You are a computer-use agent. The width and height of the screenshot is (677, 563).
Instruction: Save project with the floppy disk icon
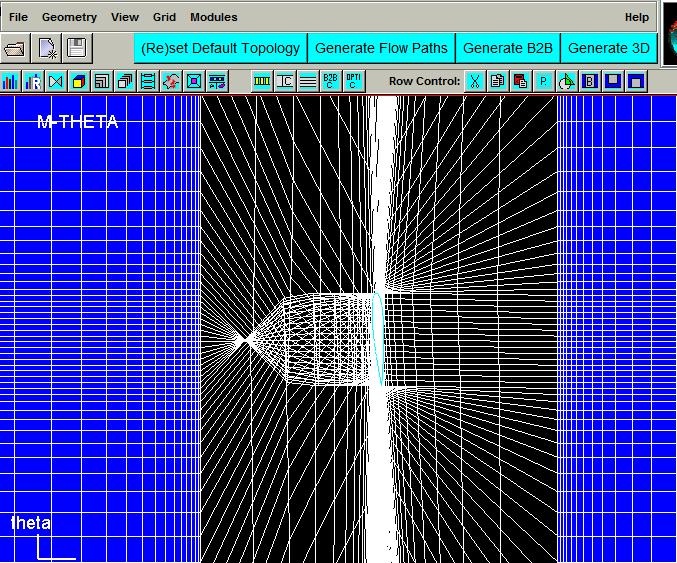(77, 48)
